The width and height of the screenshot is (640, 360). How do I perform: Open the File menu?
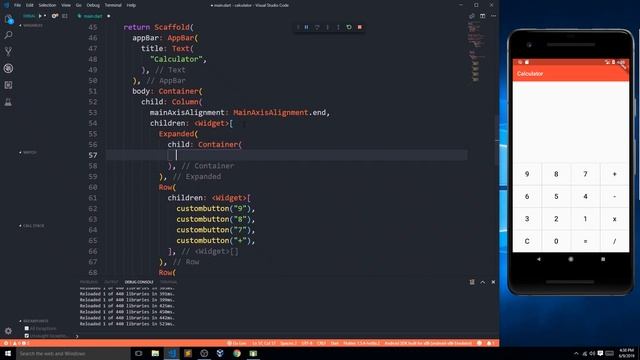pos(17,5)
